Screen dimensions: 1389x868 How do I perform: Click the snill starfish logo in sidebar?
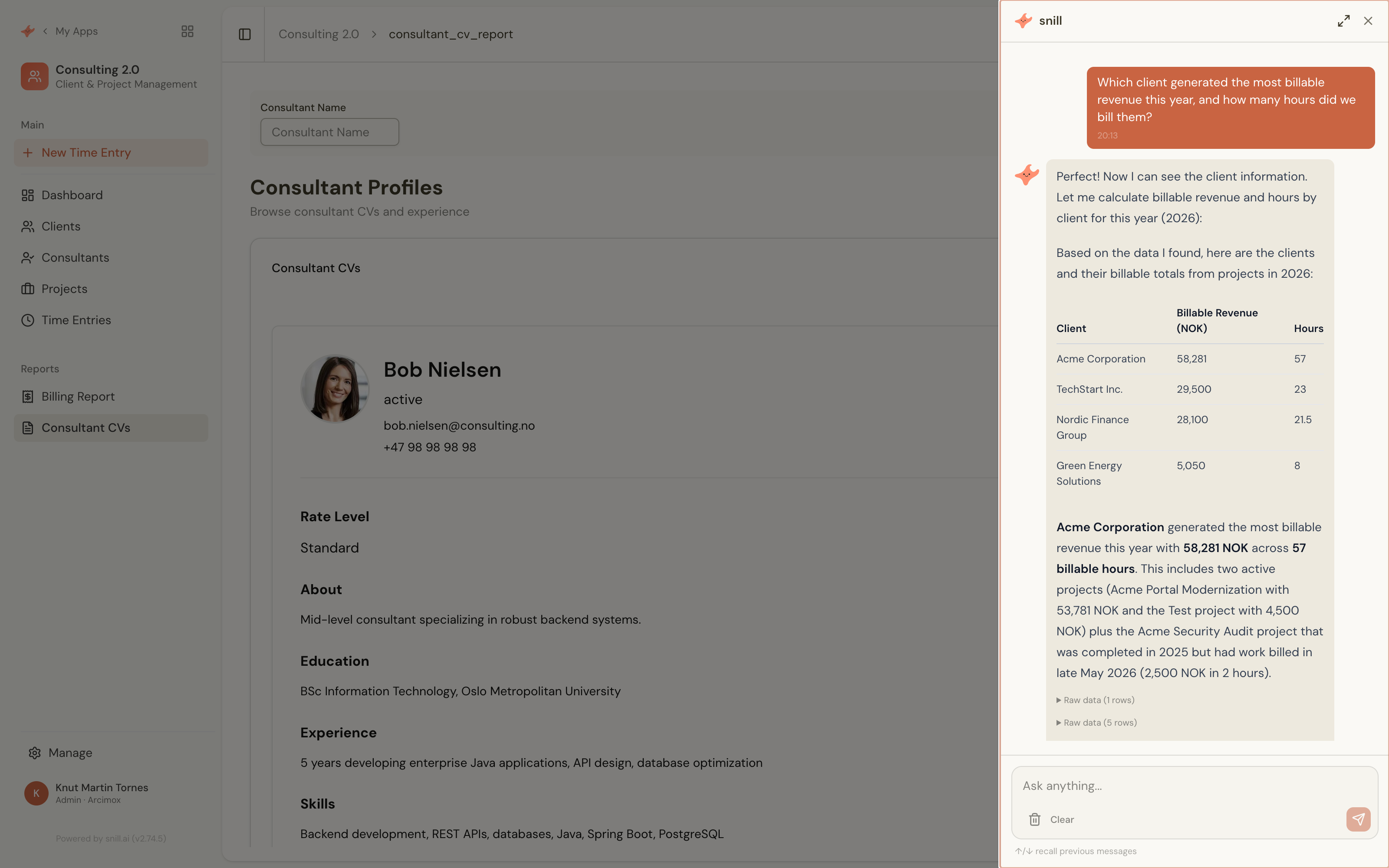click(x=27, y=31)
